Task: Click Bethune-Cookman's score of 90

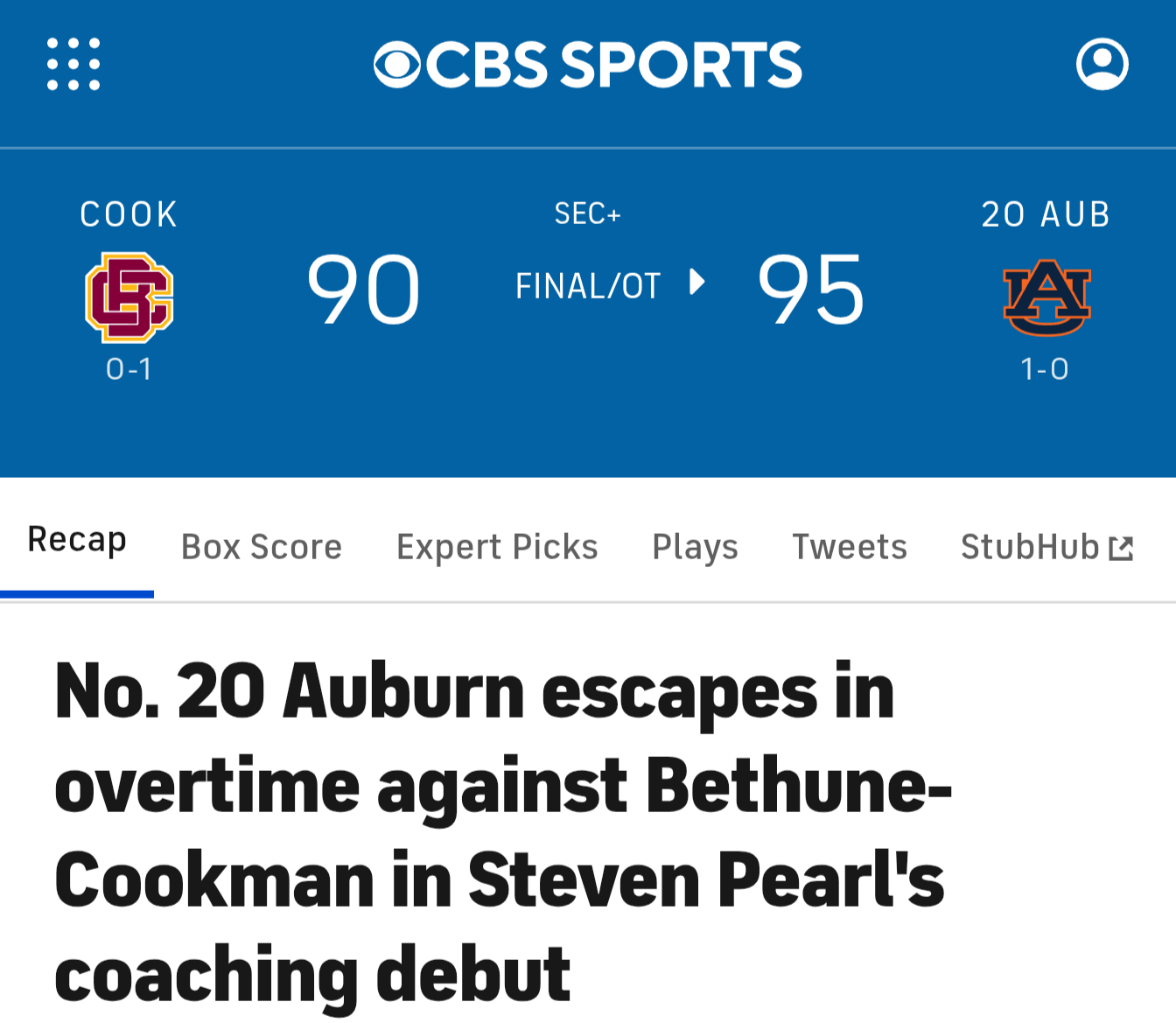Action: [x=363, y=289]
